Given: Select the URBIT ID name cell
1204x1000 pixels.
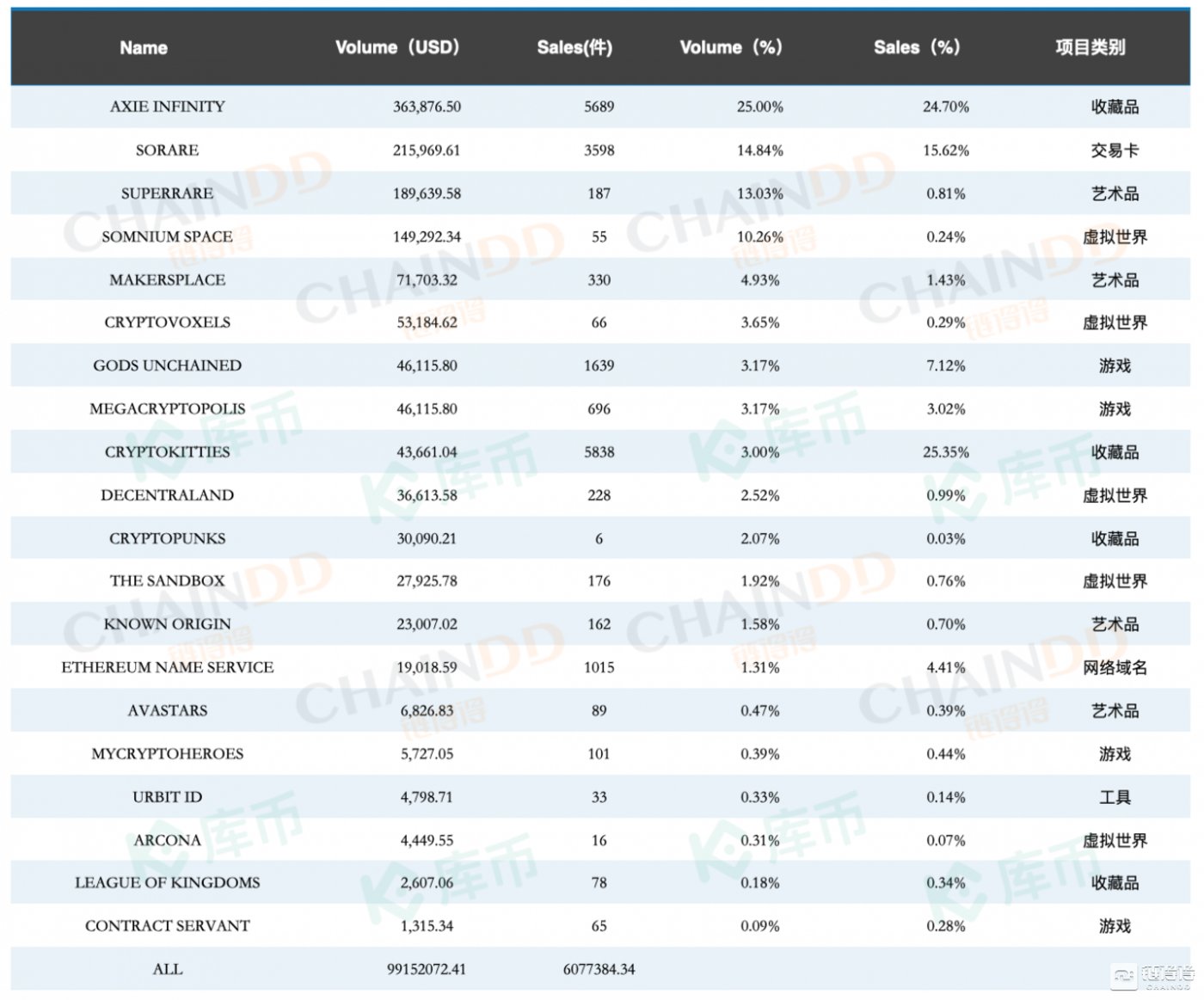Looking at the screenshot, I should 168,797.
